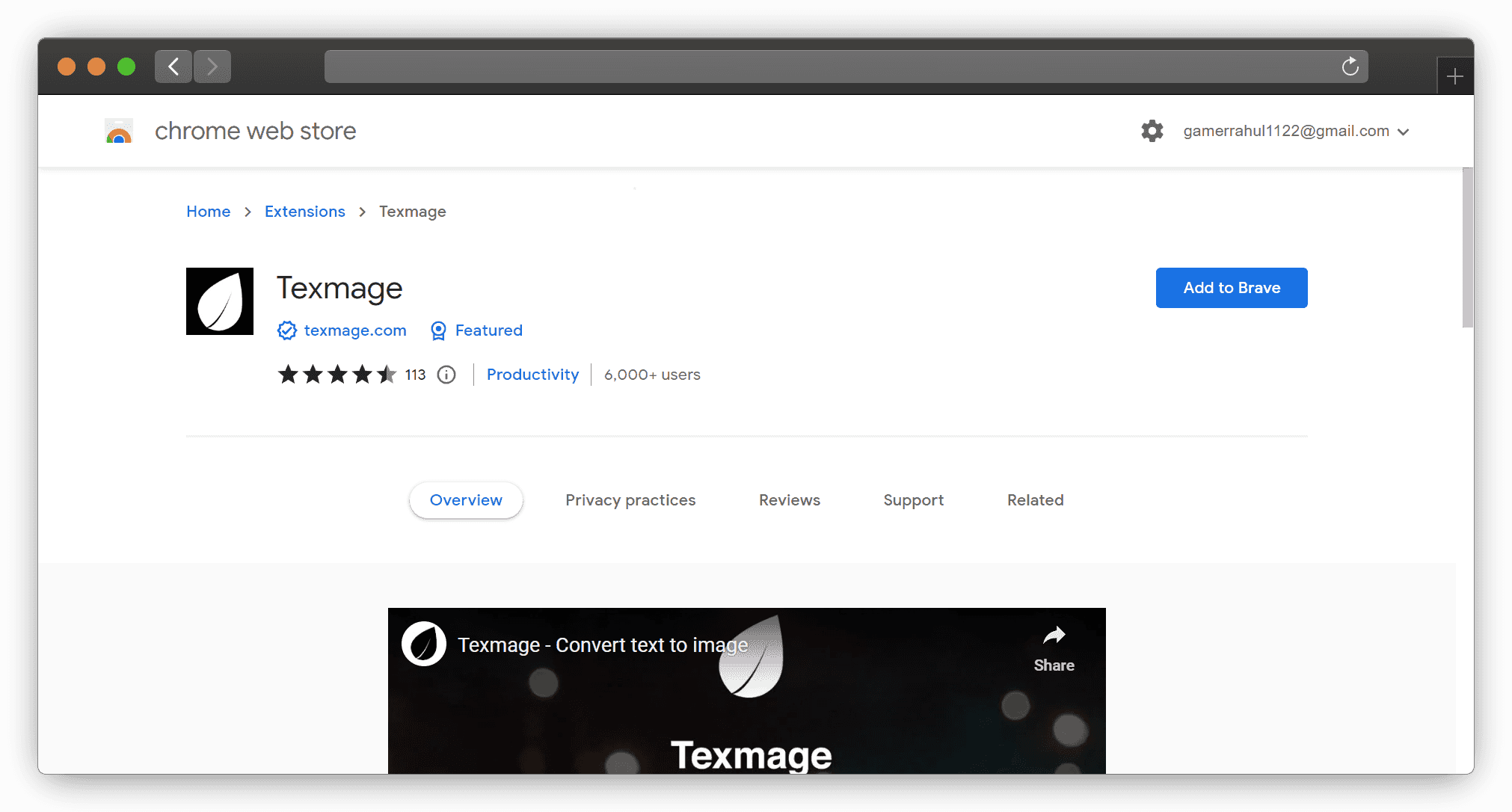
Task: Click the verified publisher badge icon
Action: 287,330
